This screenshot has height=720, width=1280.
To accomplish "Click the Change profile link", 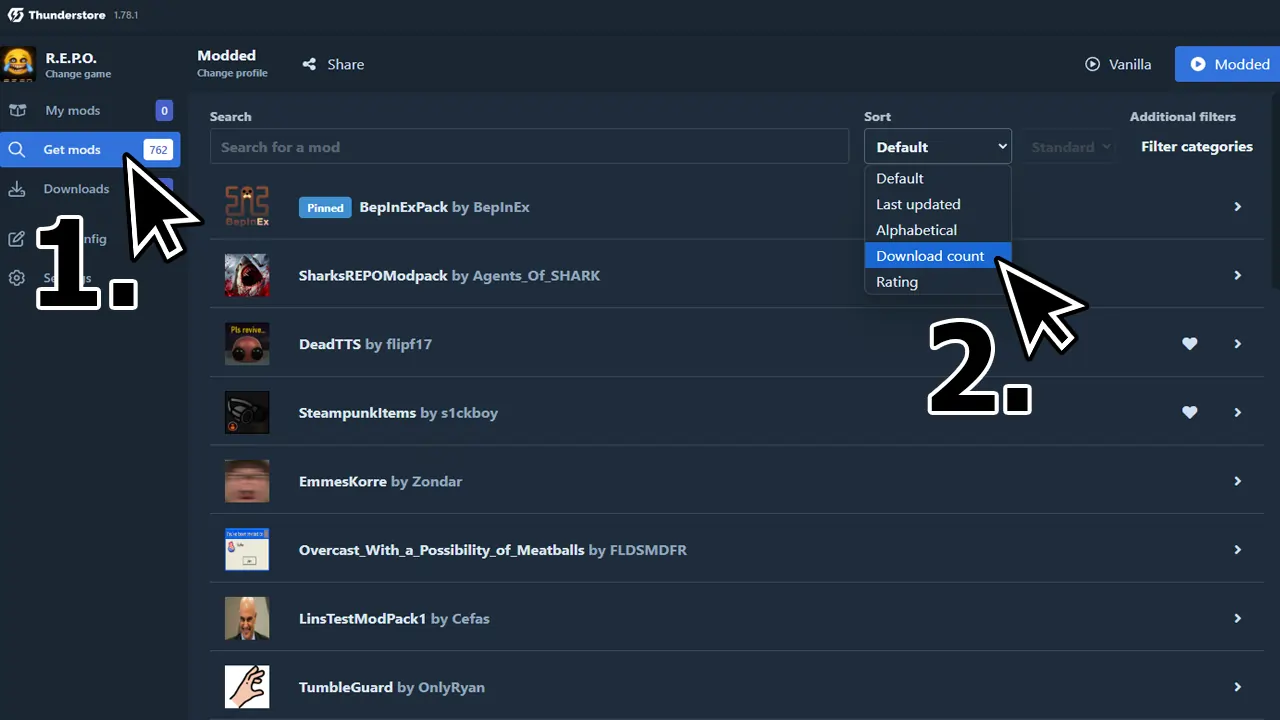I will pos(232,73).
